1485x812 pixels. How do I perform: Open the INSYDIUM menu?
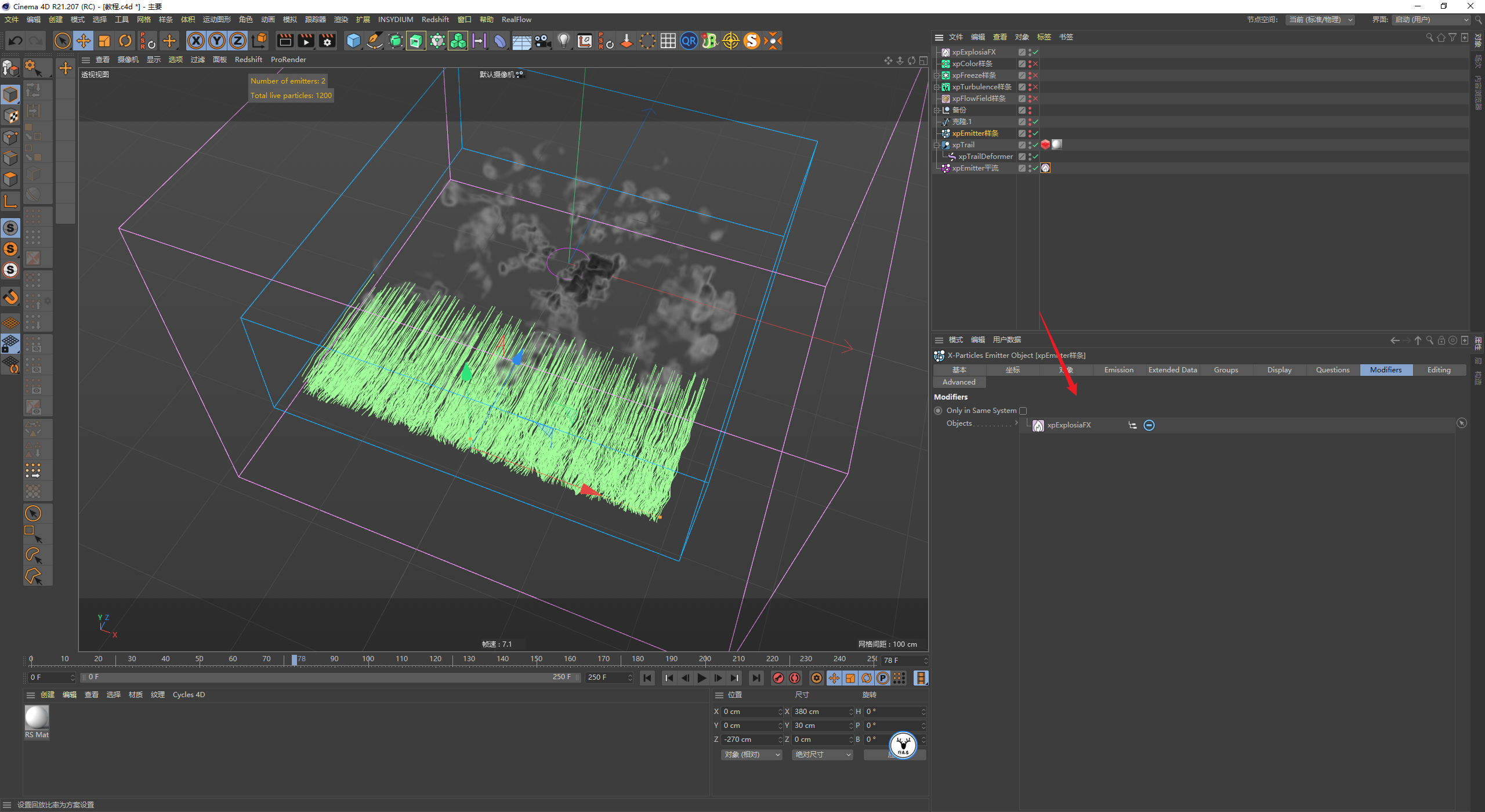tap(395, 20)
